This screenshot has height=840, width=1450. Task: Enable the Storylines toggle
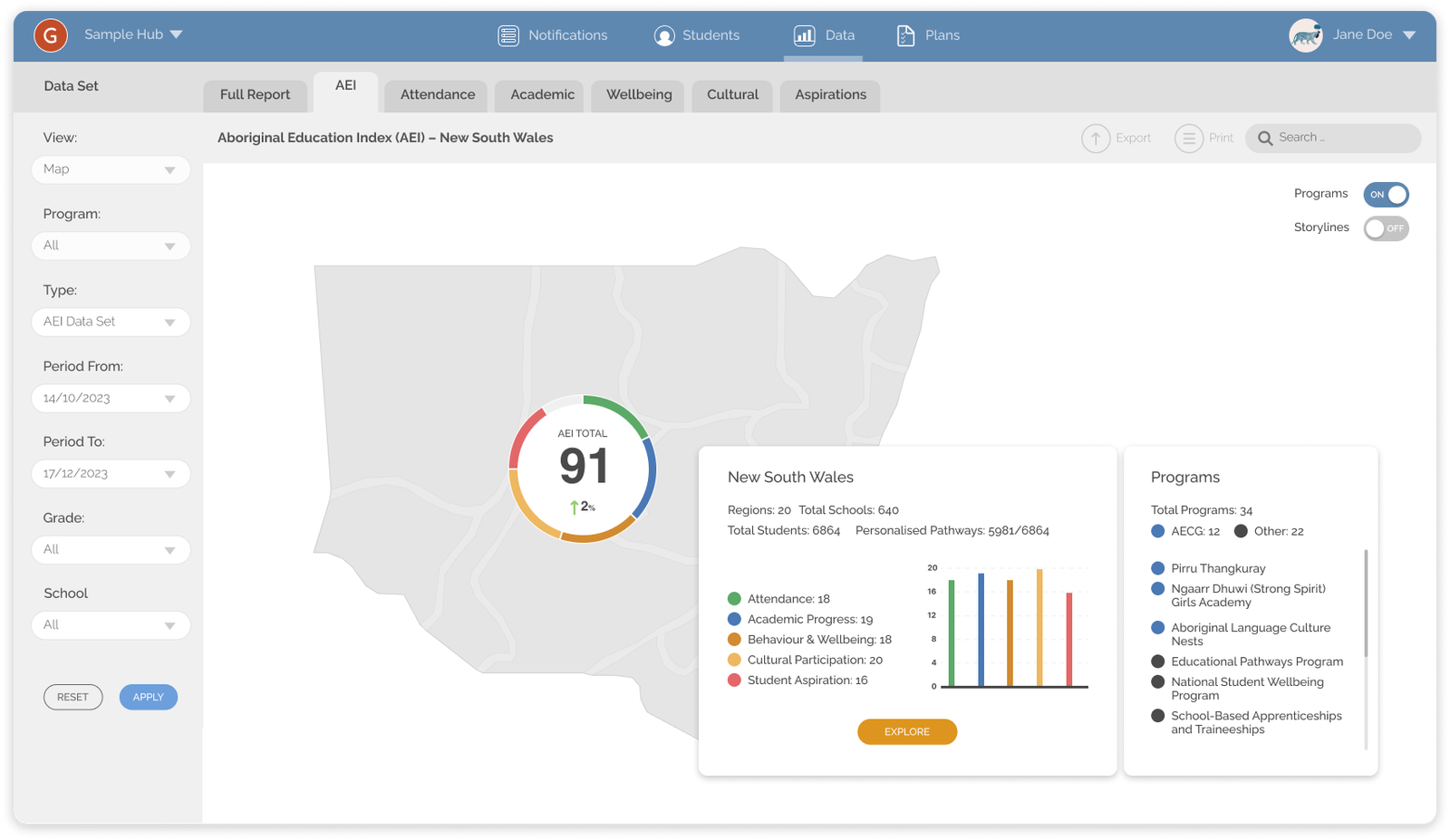1386,228
